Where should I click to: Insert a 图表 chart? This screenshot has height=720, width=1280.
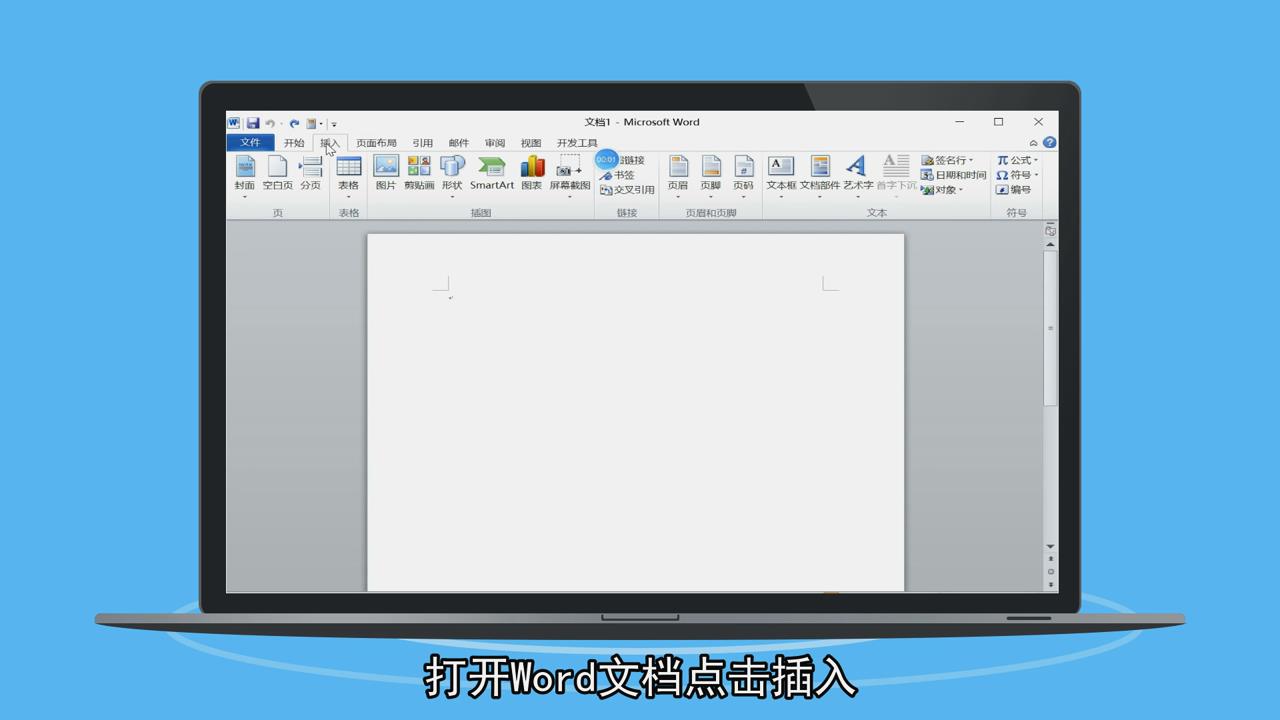coord(532,174)
